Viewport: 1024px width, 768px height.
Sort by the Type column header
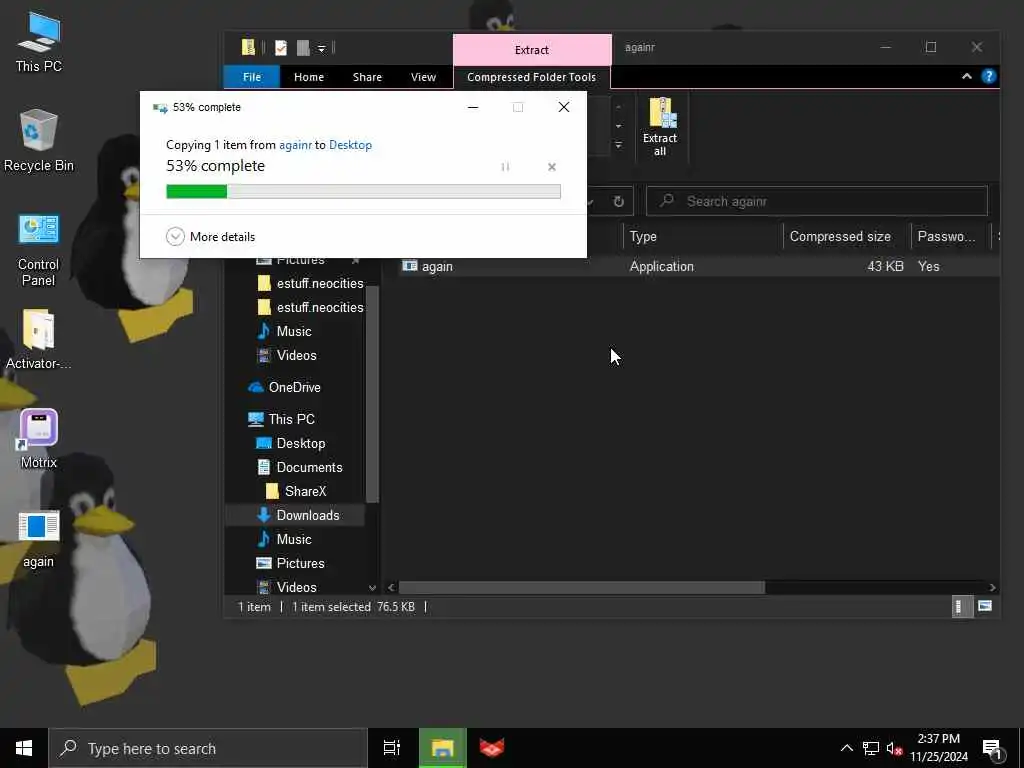pos(702,236)
